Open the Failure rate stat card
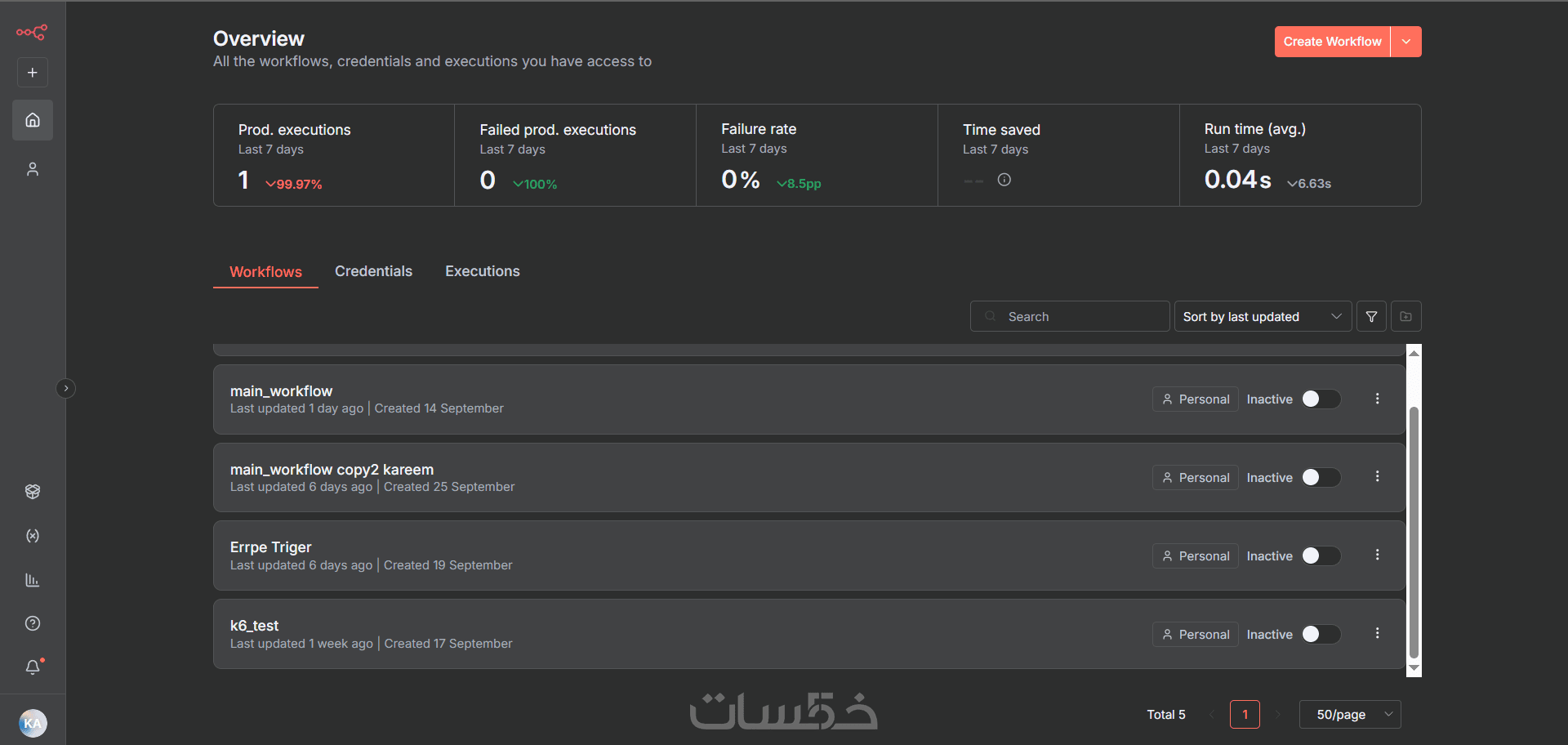1568x745 pixels. [x=817, y=155]
